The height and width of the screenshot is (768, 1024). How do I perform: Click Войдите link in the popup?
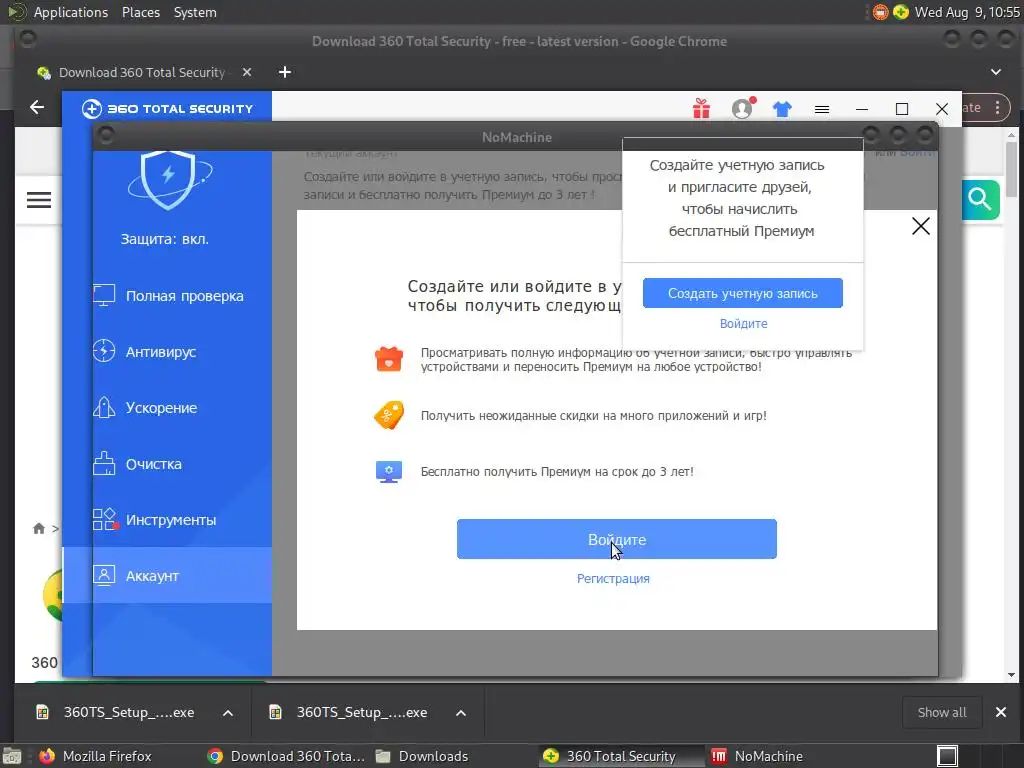(x=743, y=324)
